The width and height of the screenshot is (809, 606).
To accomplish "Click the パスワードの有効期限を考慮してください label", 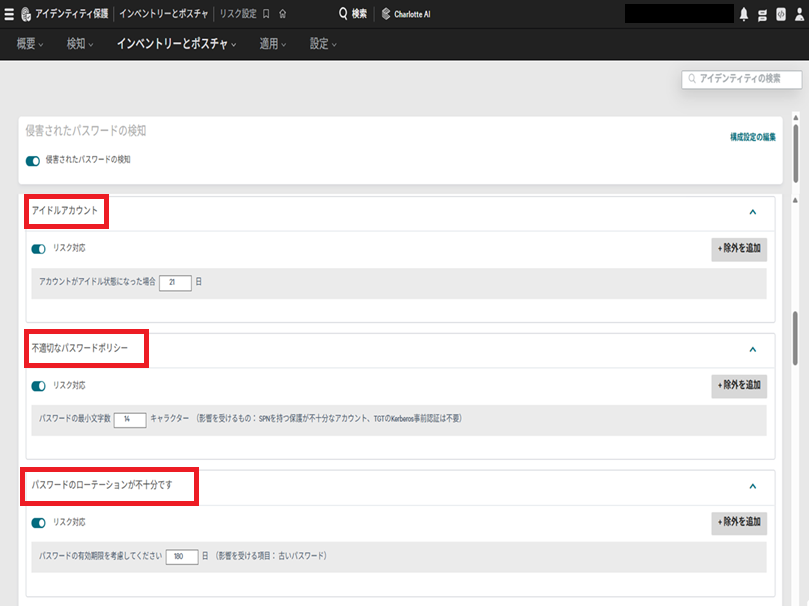I will [101, 555].
